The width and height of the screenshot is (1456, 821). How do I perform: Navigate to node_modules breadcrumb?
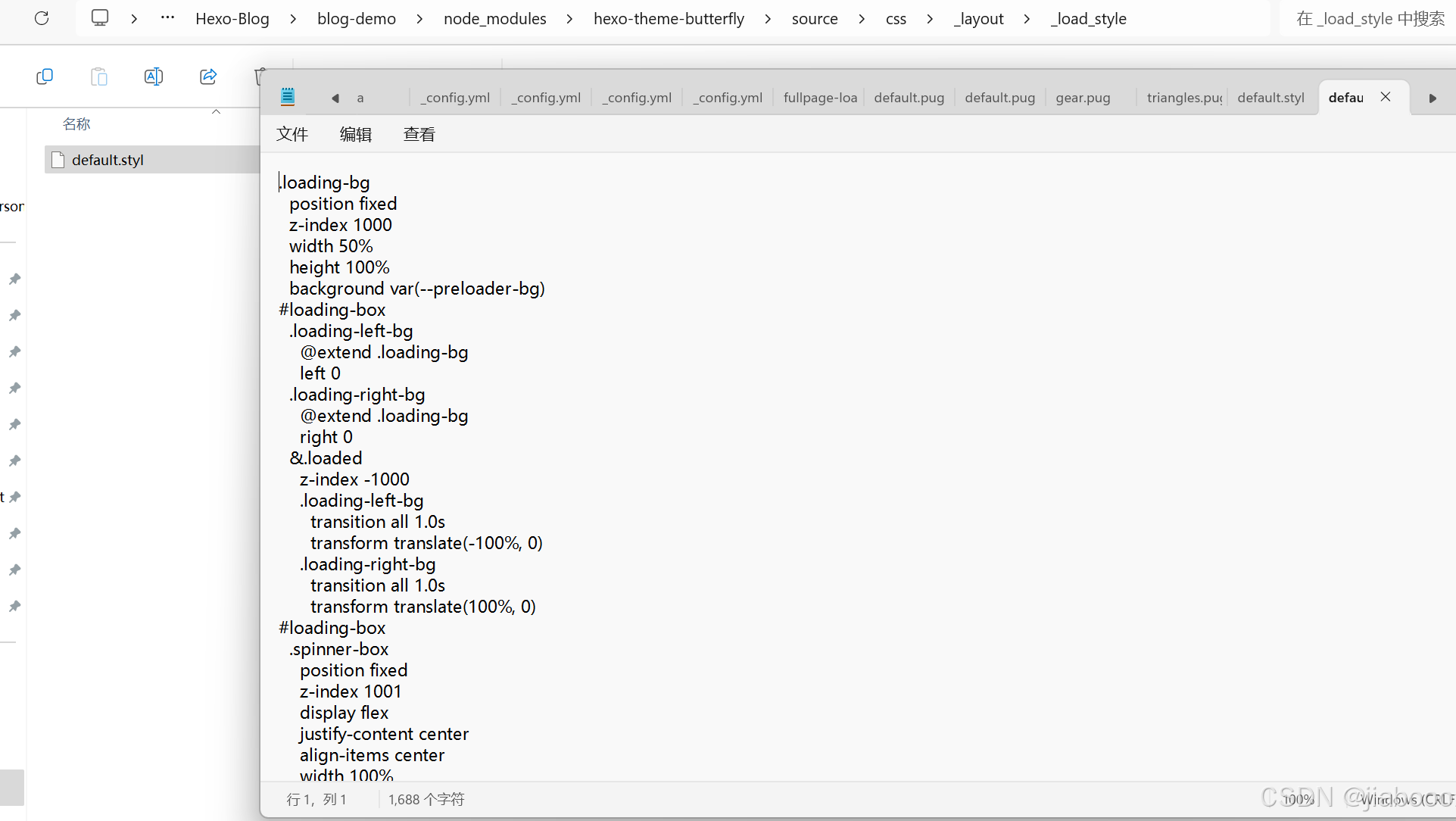(x=495, y=19)
